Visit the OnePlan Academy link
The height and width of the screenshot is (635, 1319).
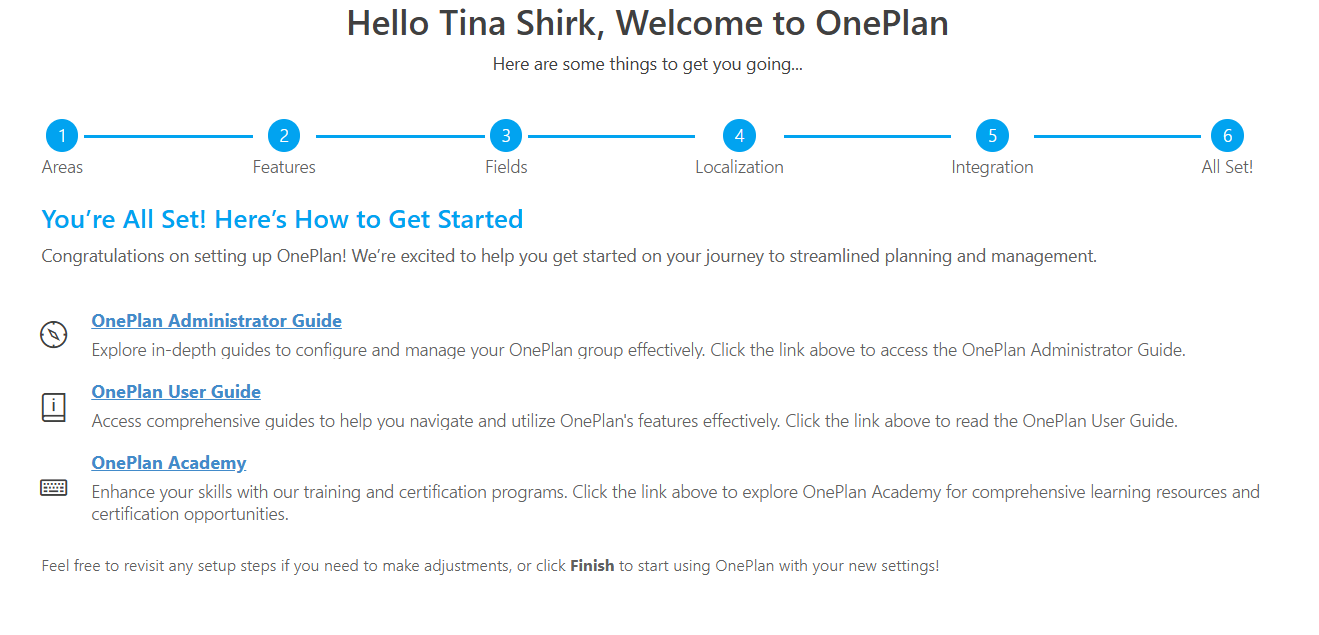coord(169,463)
